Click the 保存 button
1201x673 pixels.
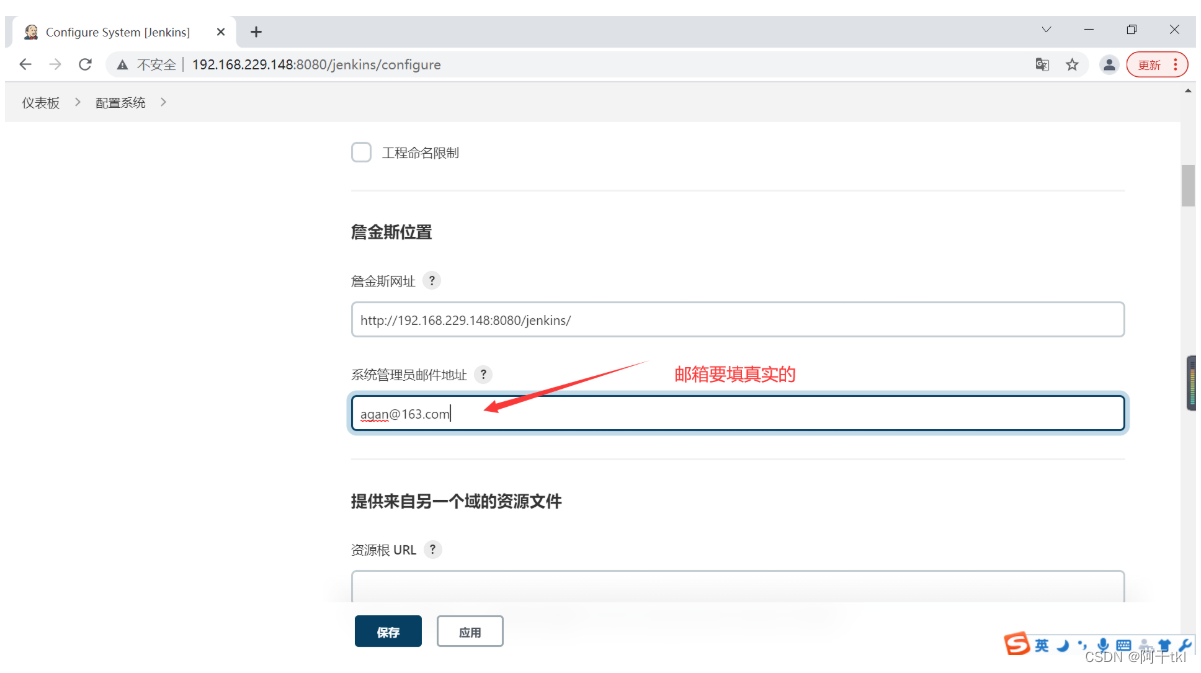pos(388,632)
